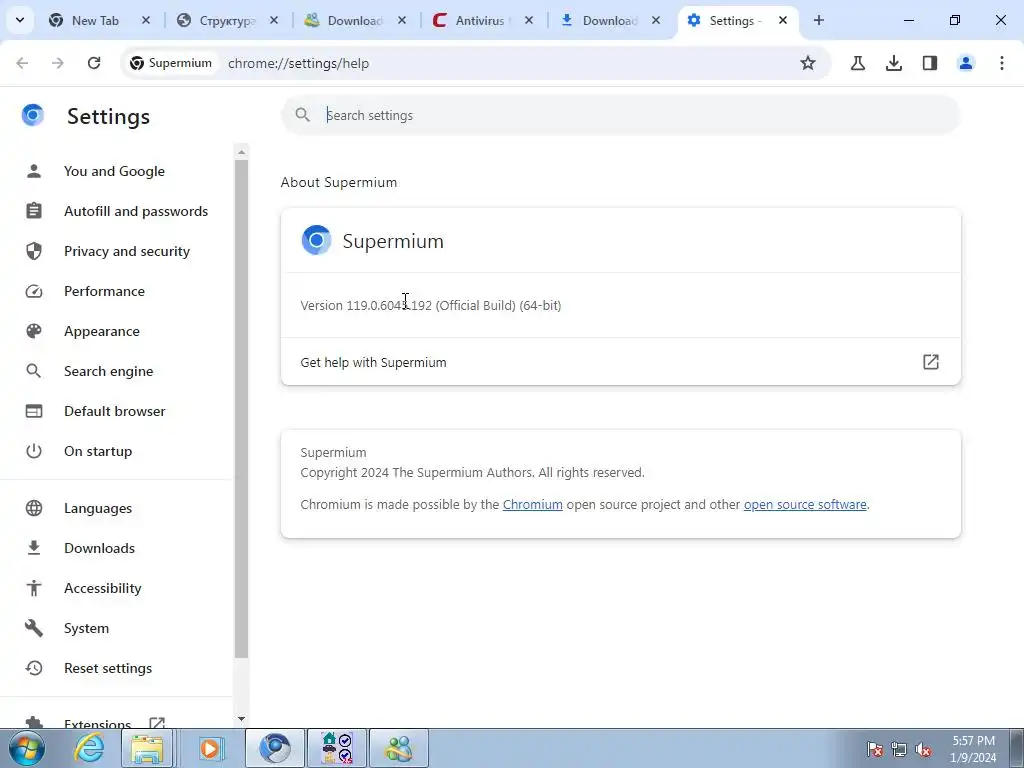Close the Antivirus tab
This screenshot has height=768, width=1024.
(529, 20)
